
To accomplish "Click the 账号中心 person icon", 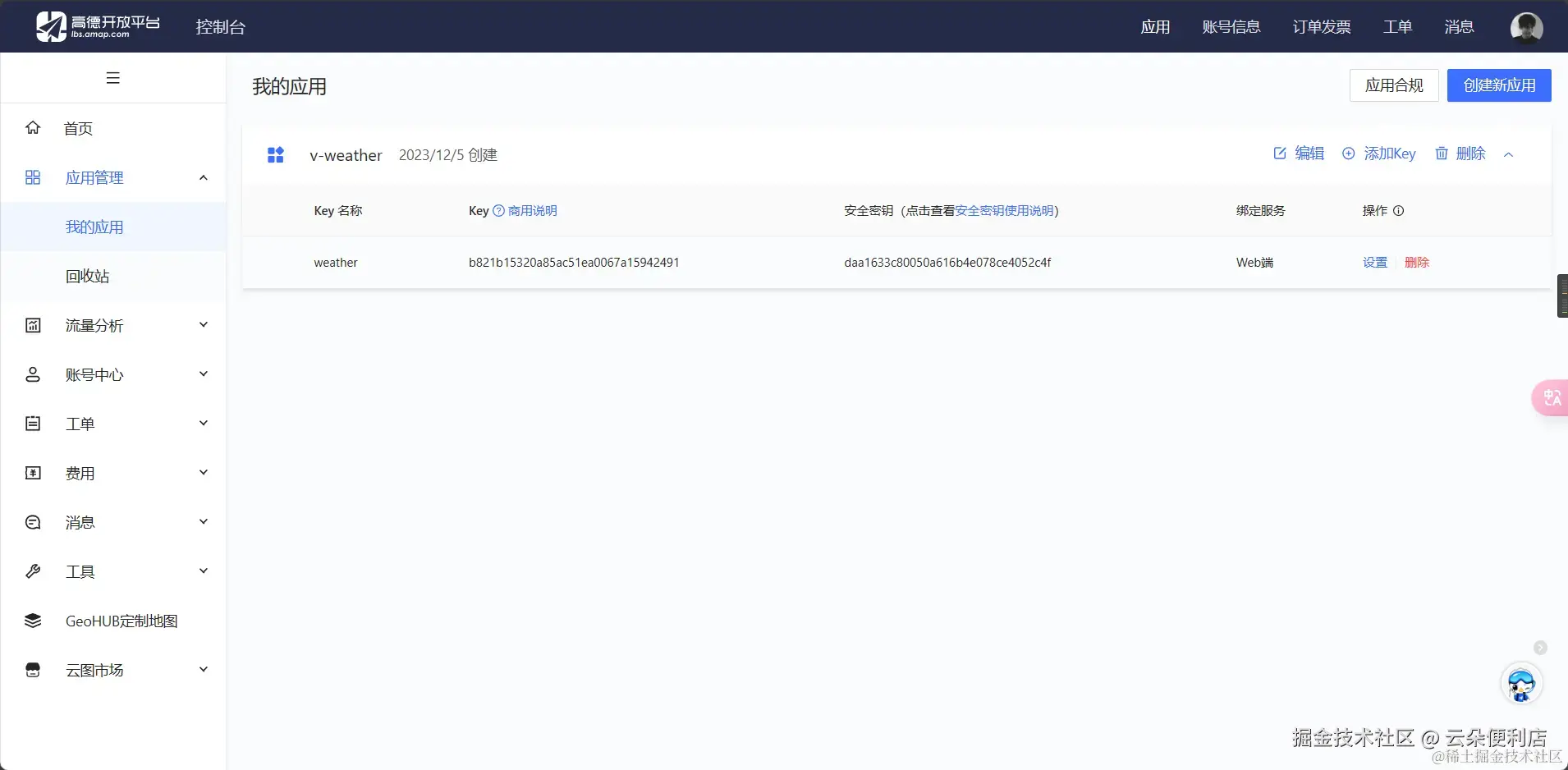I will 33,374.
